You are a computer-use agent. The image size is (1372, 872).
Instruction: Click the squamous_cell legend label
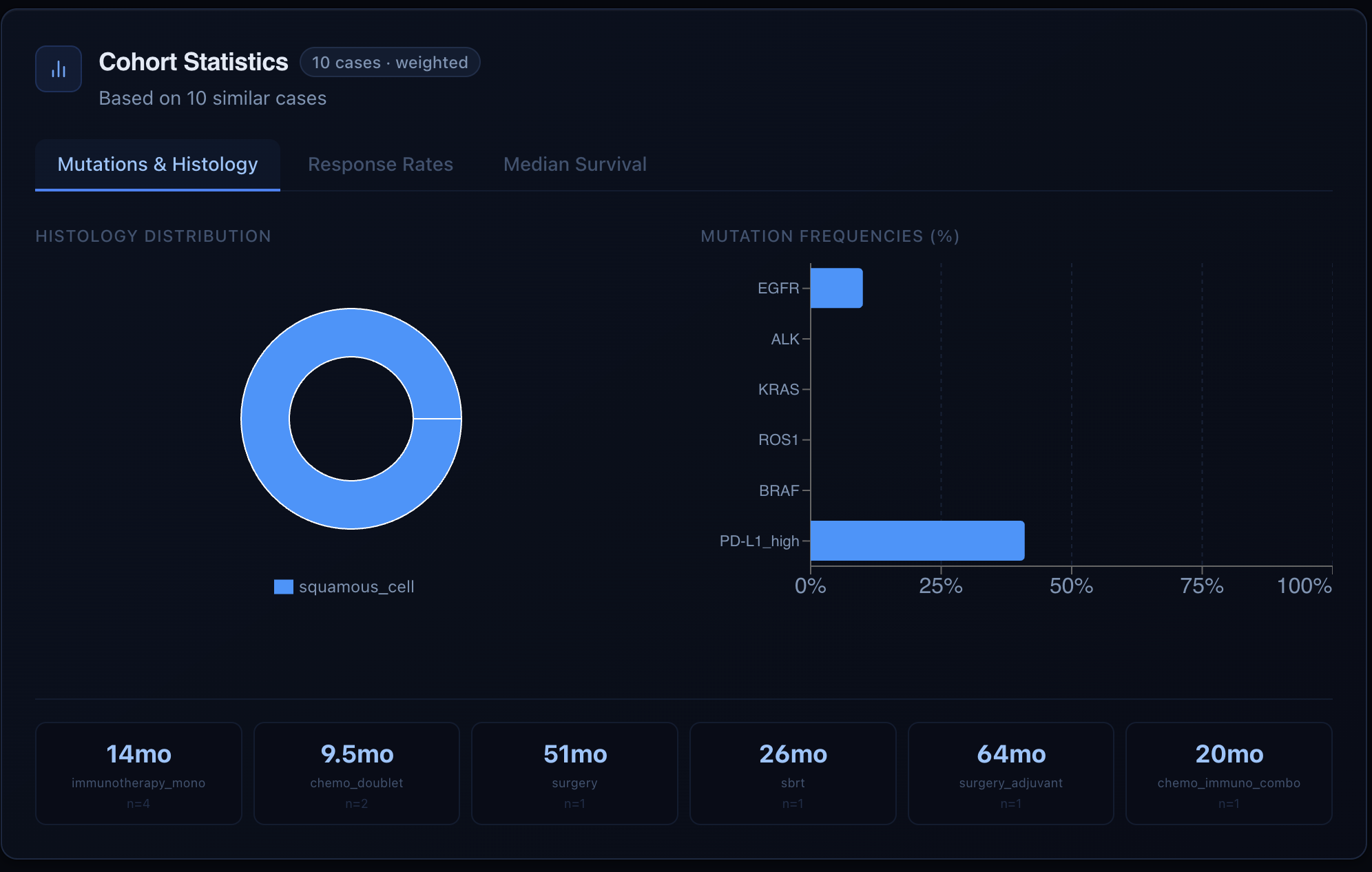coord(356,587)
